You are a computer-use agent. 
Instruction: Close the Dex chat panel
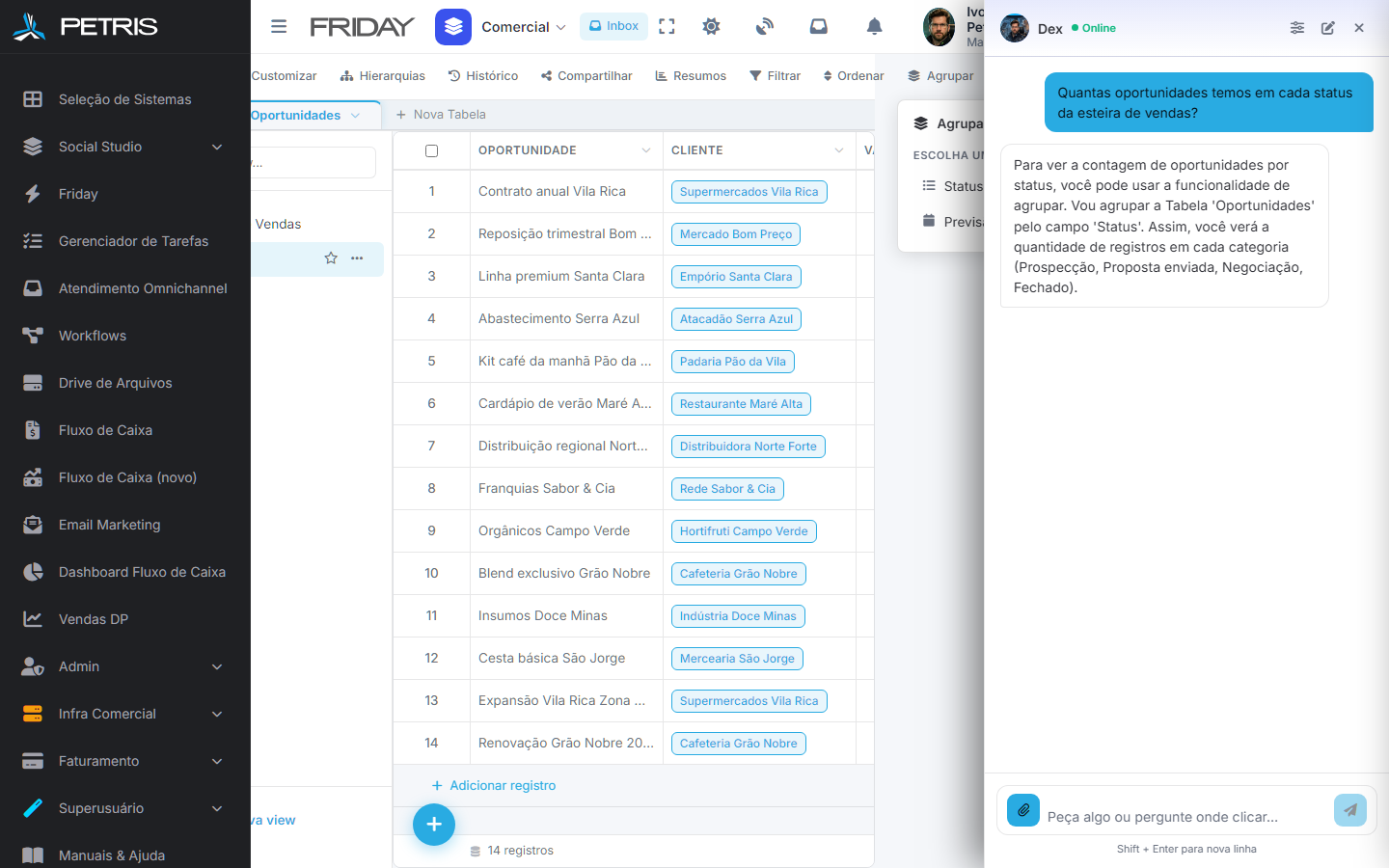[x=1359, y=28]
